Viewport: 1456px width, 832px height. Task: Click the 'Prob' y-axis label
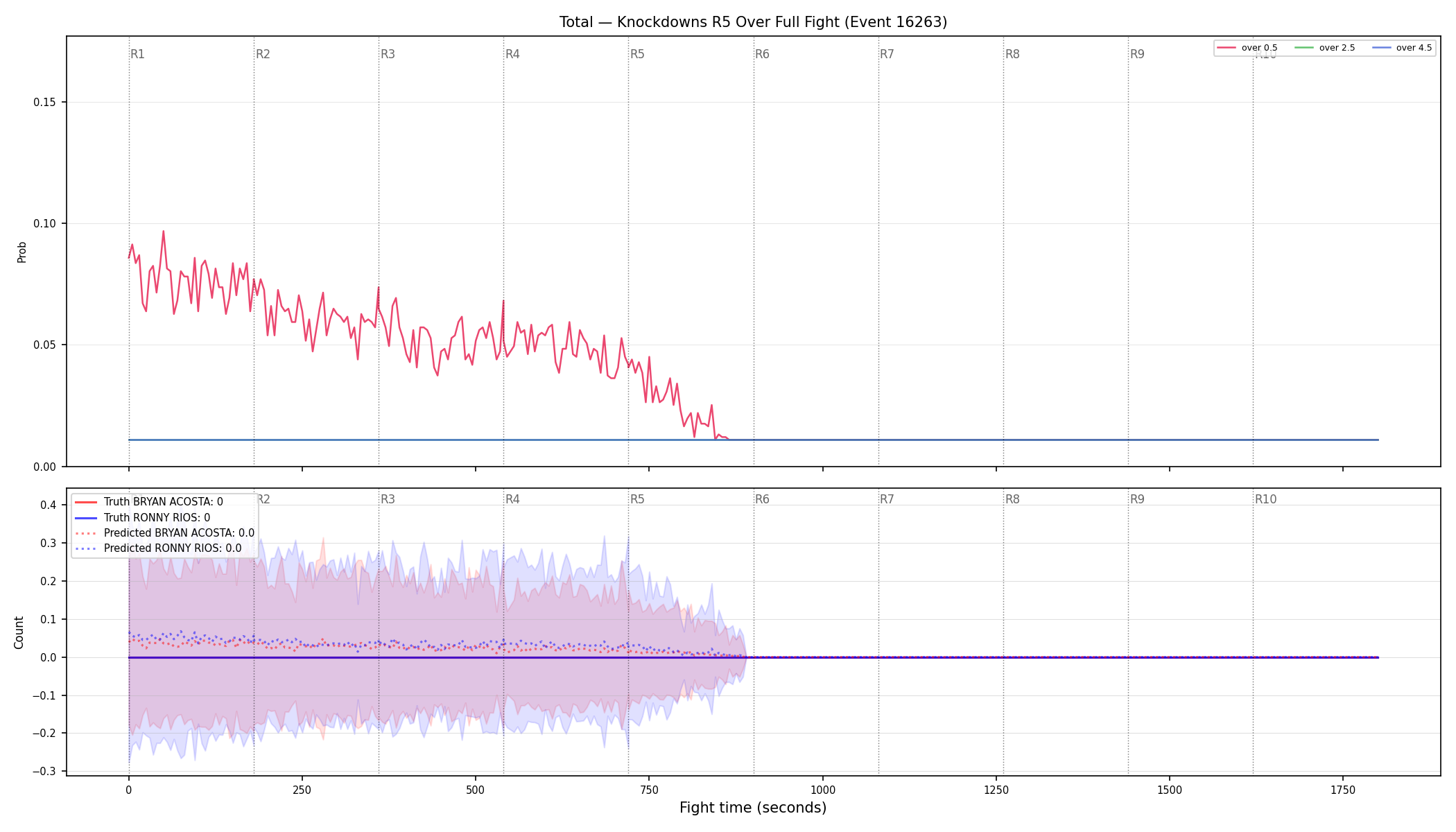click(21, 252)
